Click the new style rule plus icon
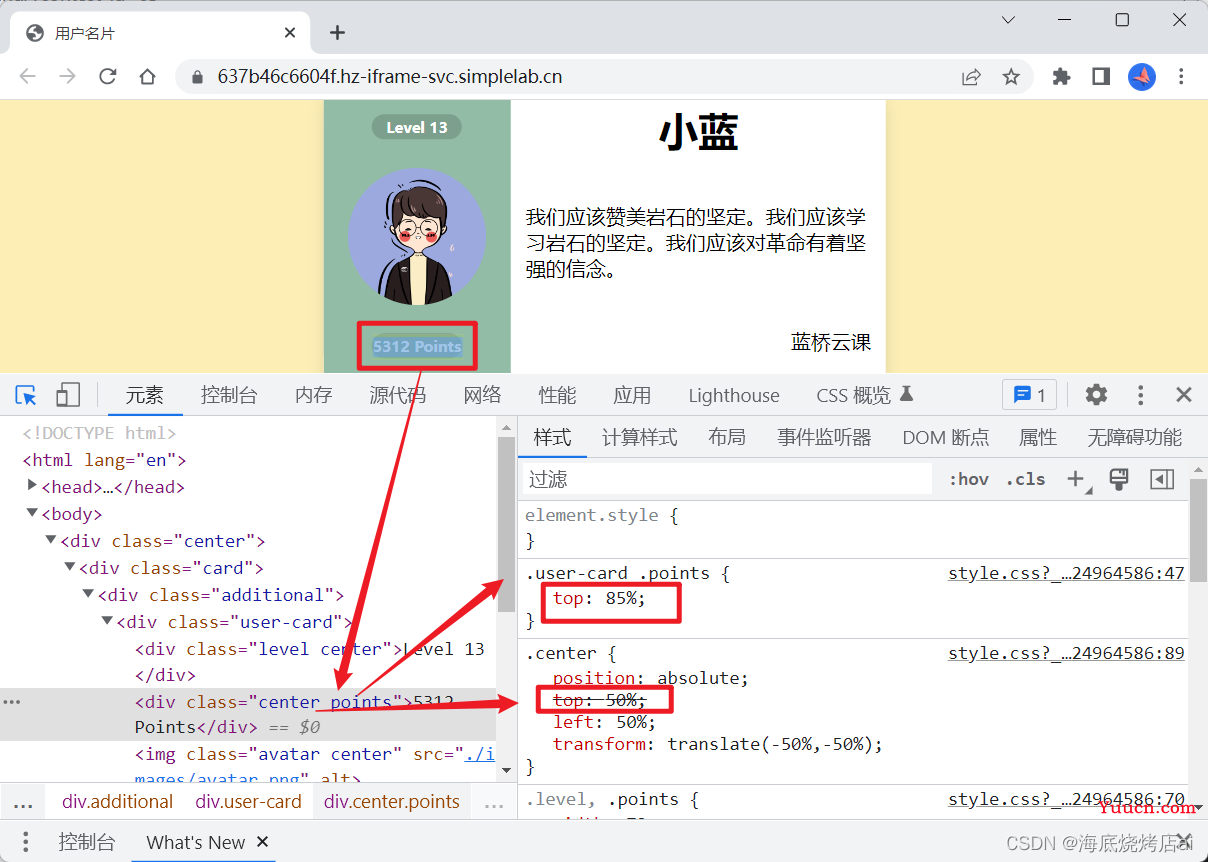Viewport: 1208px width, 862px height. 1077,479
